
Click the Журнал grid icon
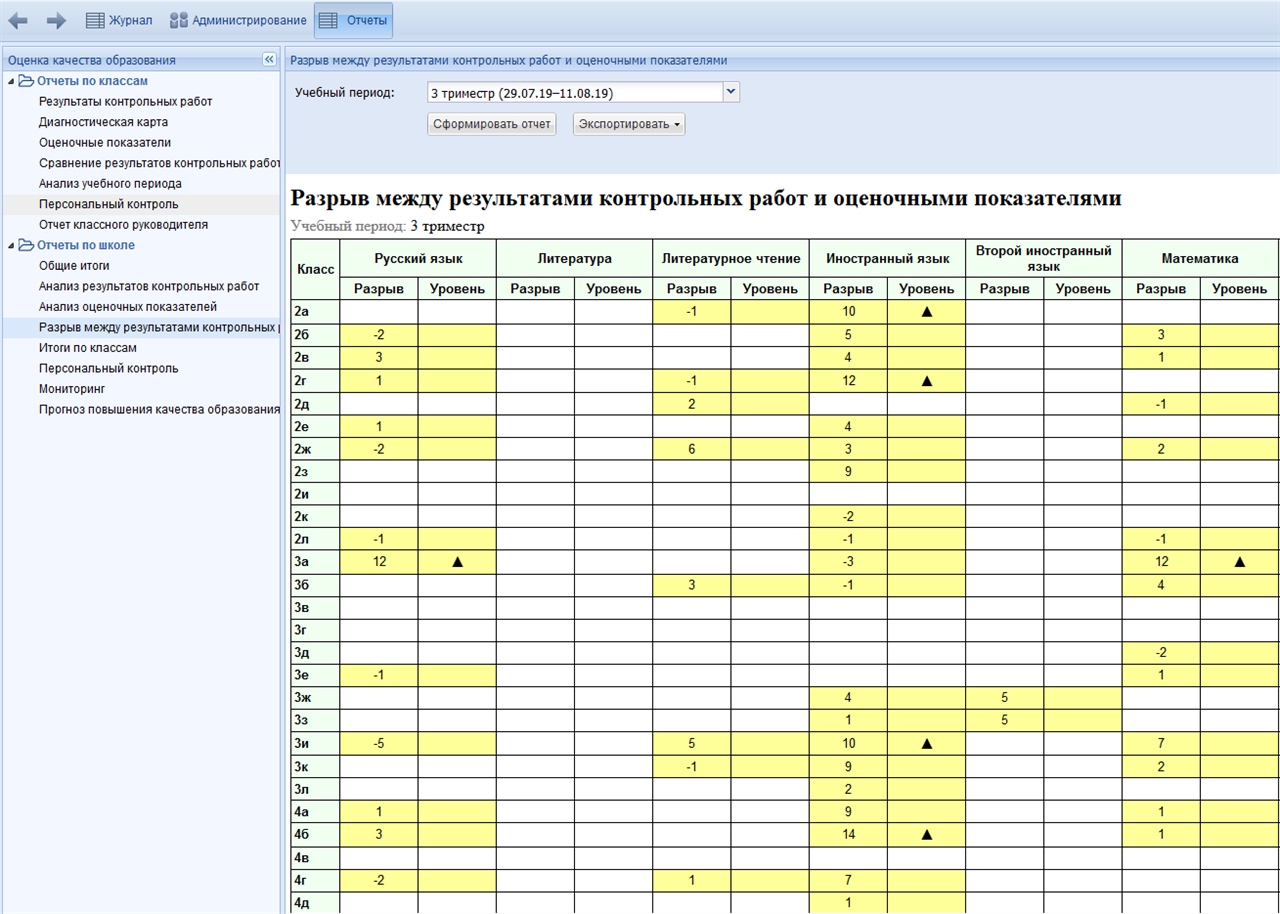95,20
